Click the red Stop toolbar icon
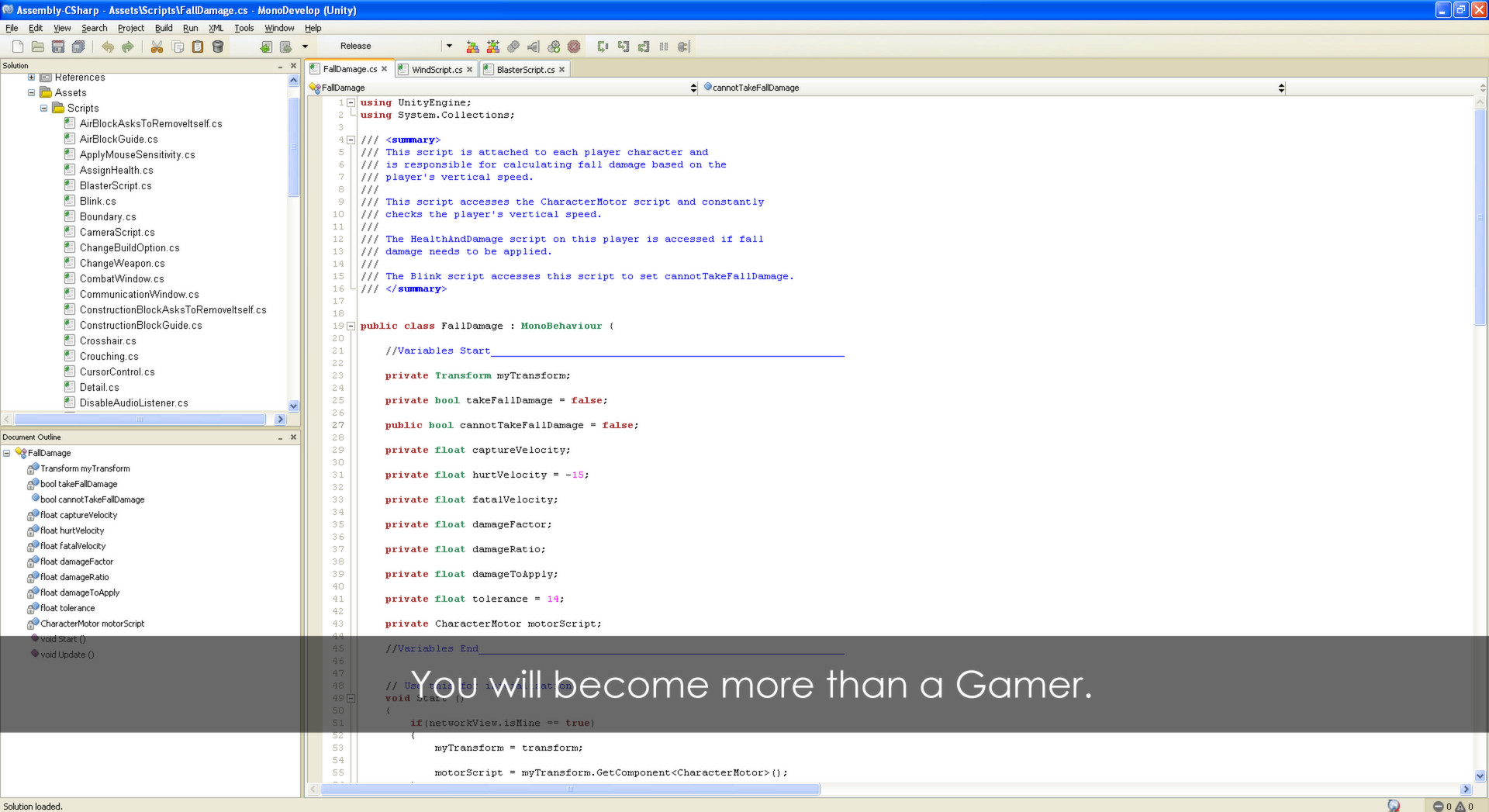The image size is (1489, 812). [x=574, y=47]
